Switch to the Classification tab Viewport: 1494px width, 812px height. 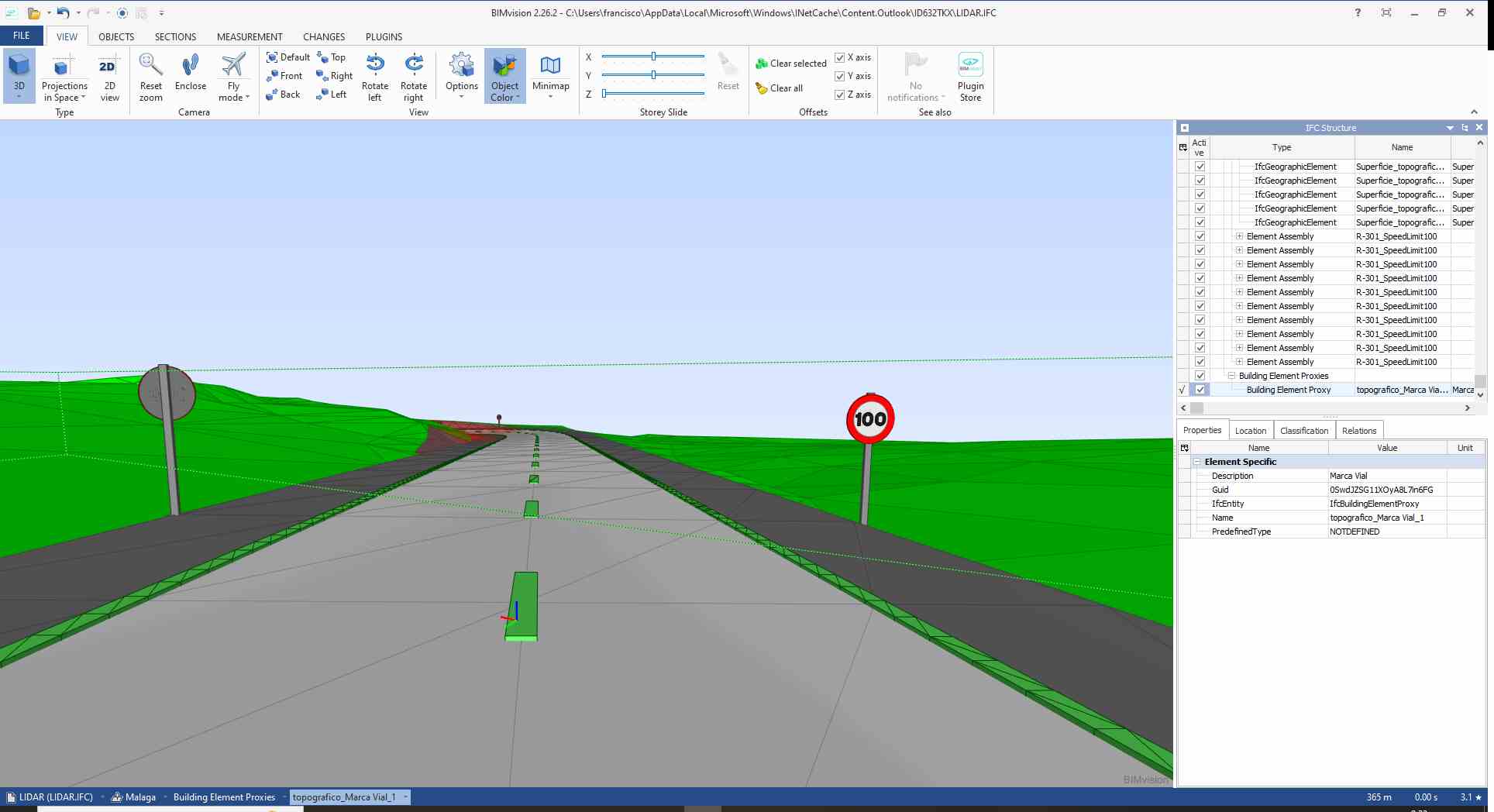[1304, 431]
